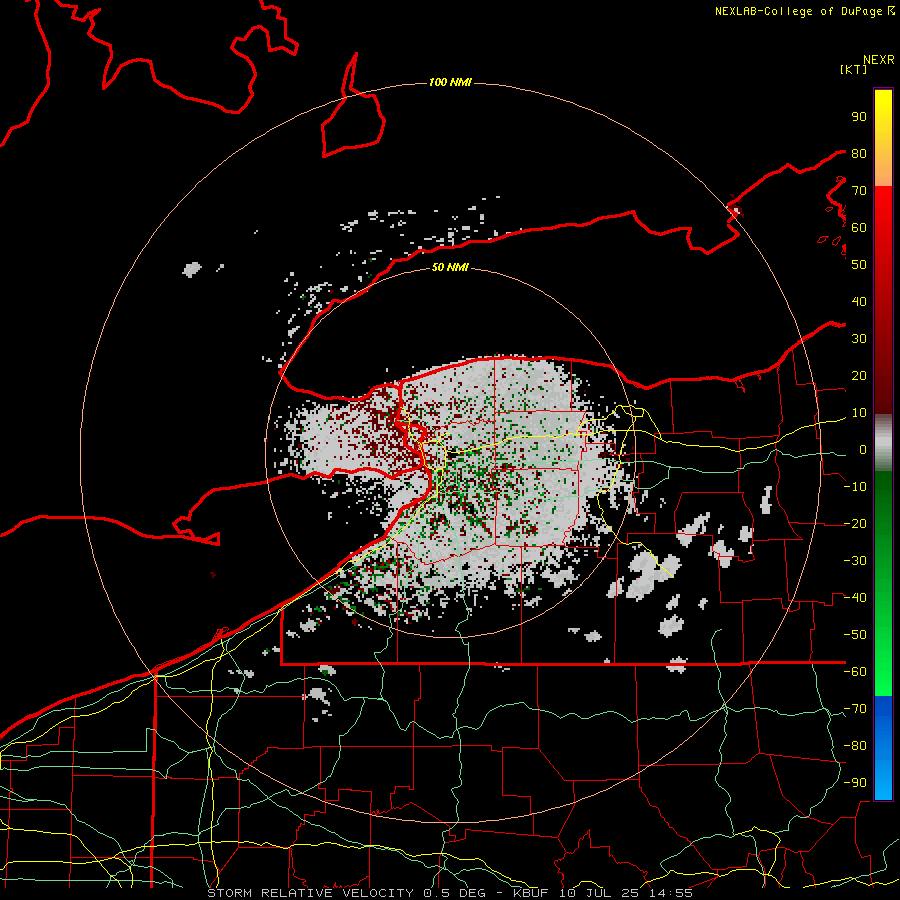Click the -80 value on velocity scale

855,746
